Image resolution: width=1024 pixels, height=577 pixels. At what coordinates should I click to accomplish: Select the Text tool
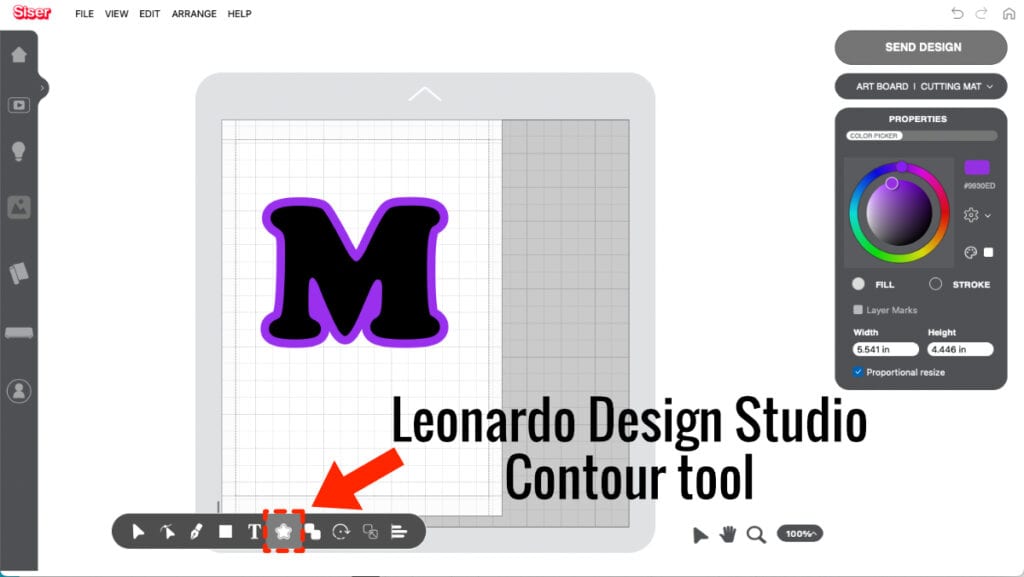[x=254, y=532]
